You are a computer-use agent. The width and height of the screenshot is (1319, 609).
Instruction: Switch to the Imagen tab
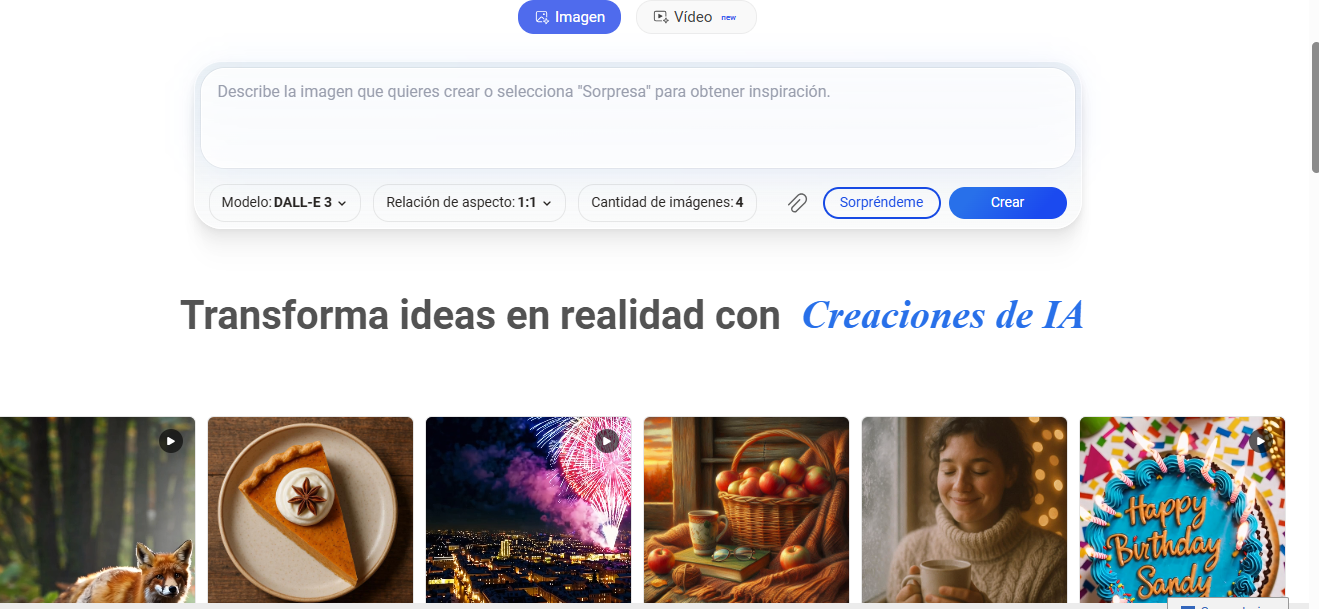[x=570, y=17]
